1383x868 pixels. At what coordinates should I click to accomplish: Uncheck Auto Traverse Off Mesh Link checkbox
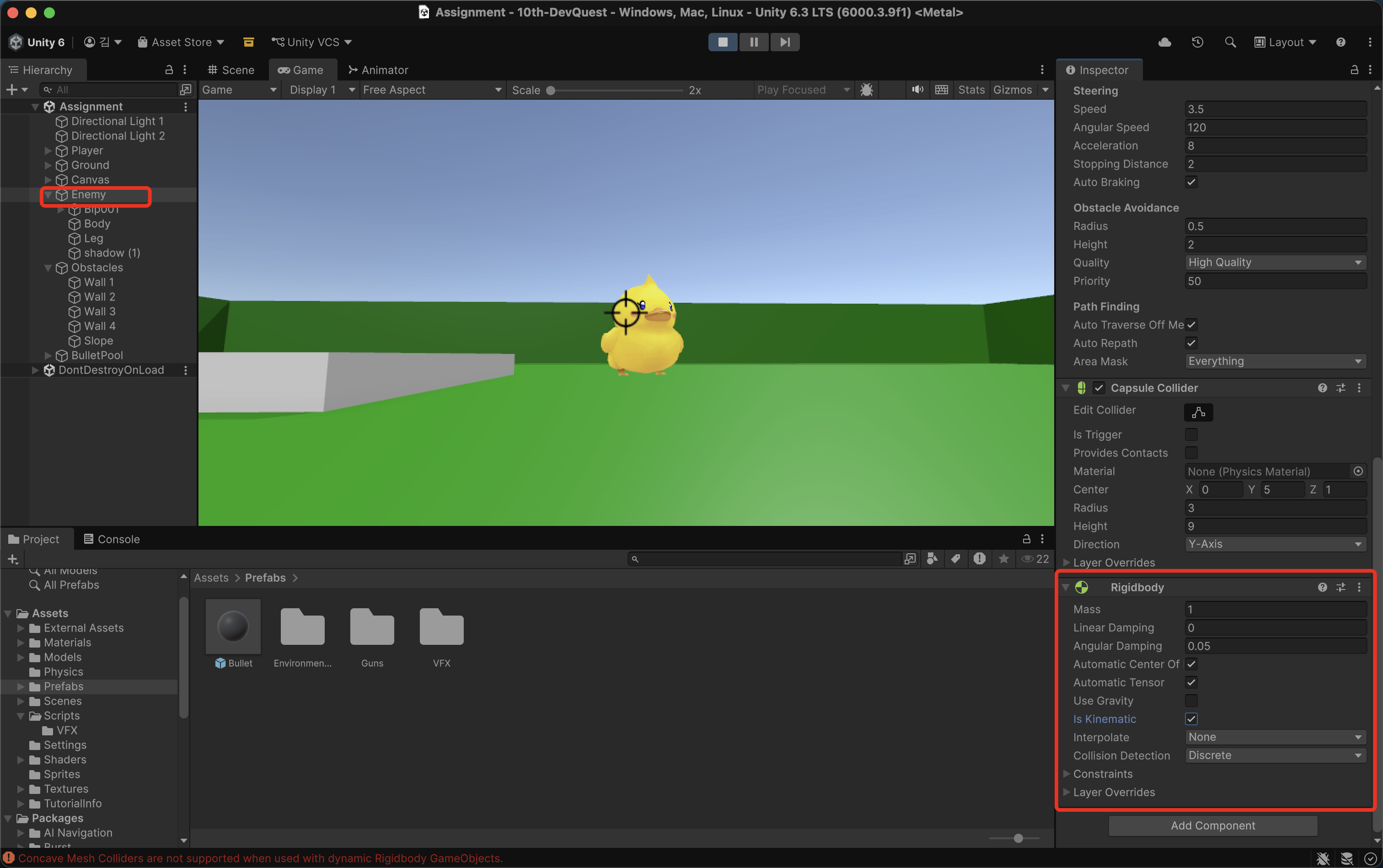[1191, 324]
